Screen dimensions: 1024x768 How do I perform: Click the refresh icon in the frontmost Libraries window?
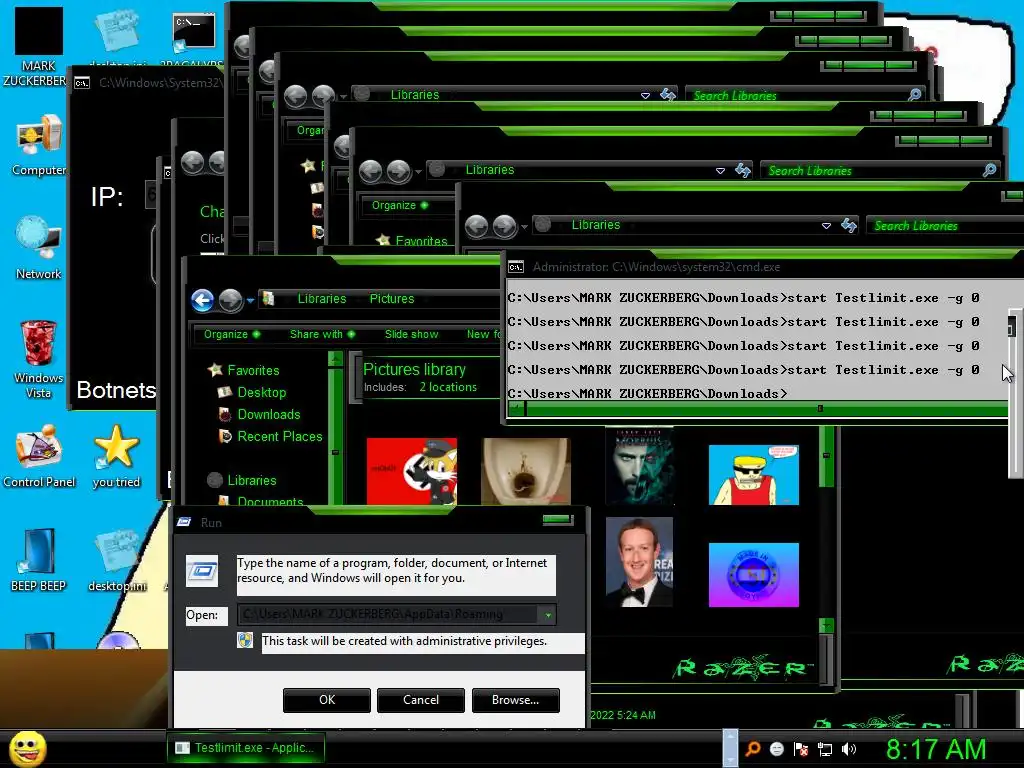coord(849,225)
